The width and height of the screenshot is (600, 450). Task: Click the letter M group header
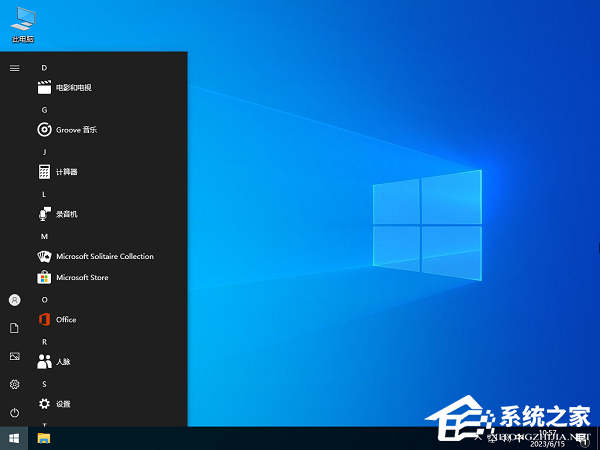(x=44, y=236)
